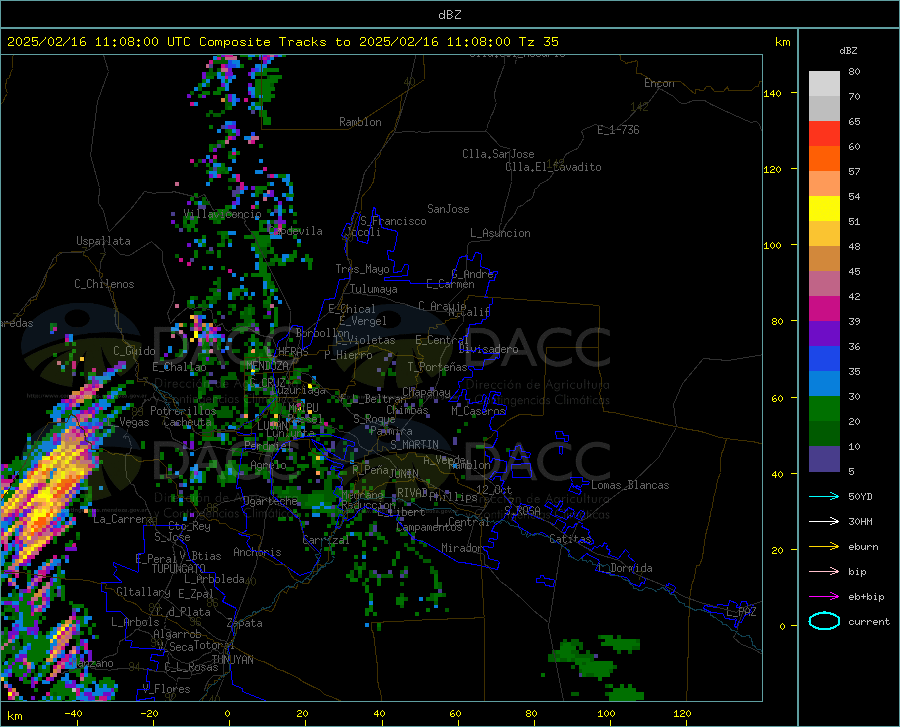Click the 'Gltallary' place label

[143, 592]
